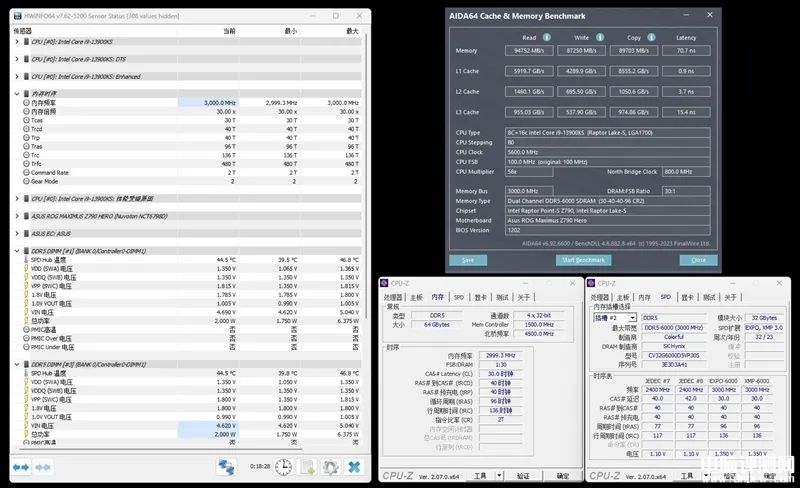Click the HWiNFO vertical scrollbar
800x488 pixels.
tap(366, 174)
